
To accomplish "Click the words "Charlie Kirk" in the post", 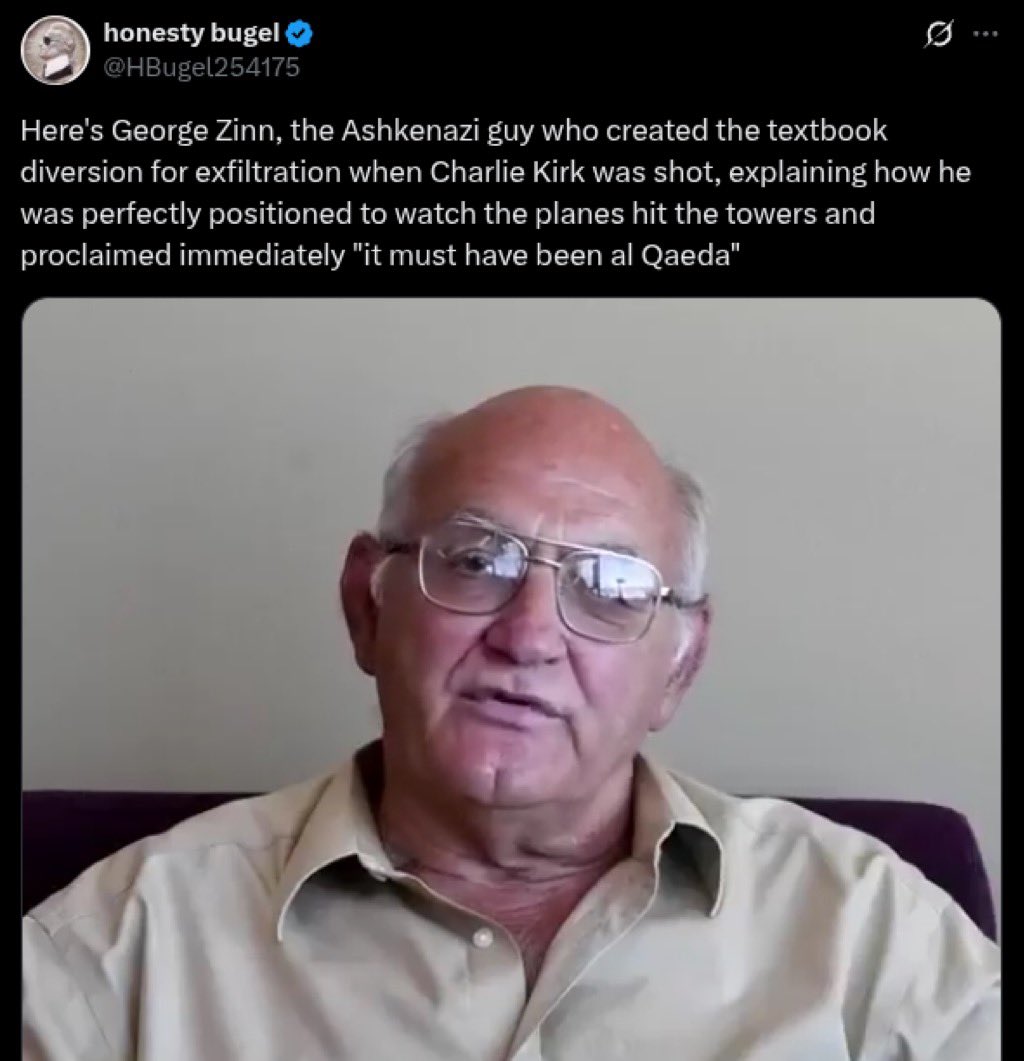I will pyautogui.click(x=508, y=172).
